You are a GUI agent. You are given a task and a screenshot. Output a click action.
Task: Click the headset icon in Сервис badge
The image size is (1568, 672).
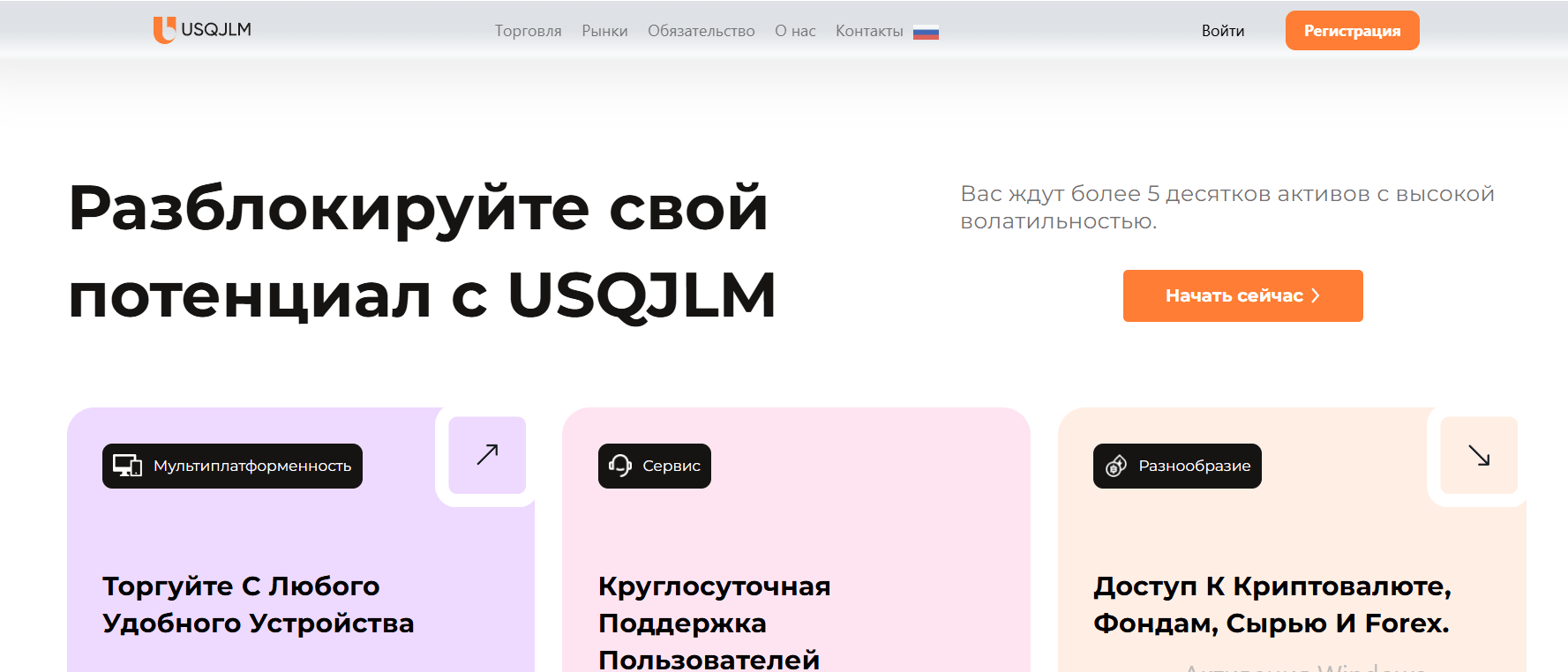click(x=620, y=466)
